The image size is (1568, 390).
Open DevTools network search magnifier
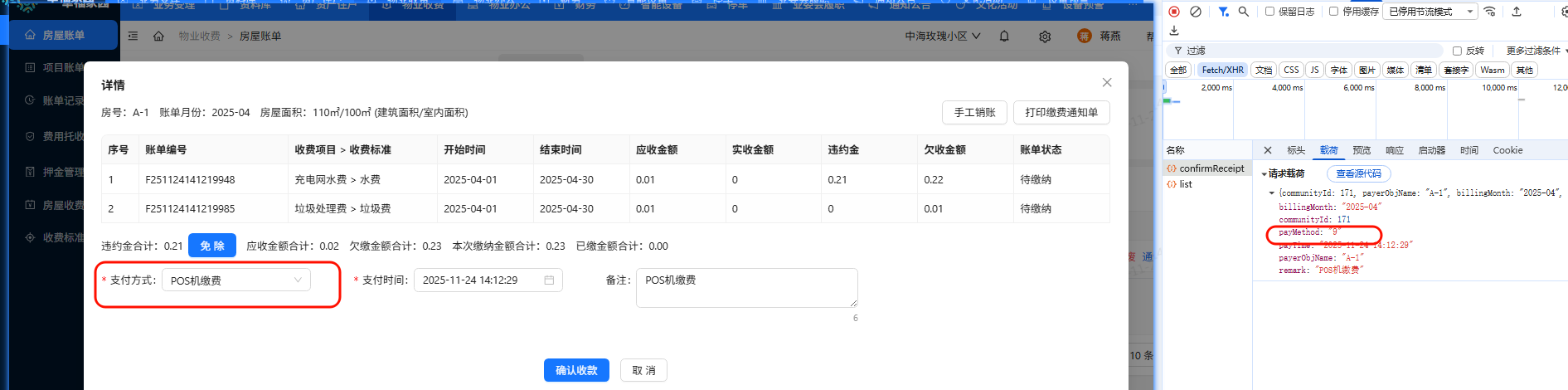[x=1243, y=12]
